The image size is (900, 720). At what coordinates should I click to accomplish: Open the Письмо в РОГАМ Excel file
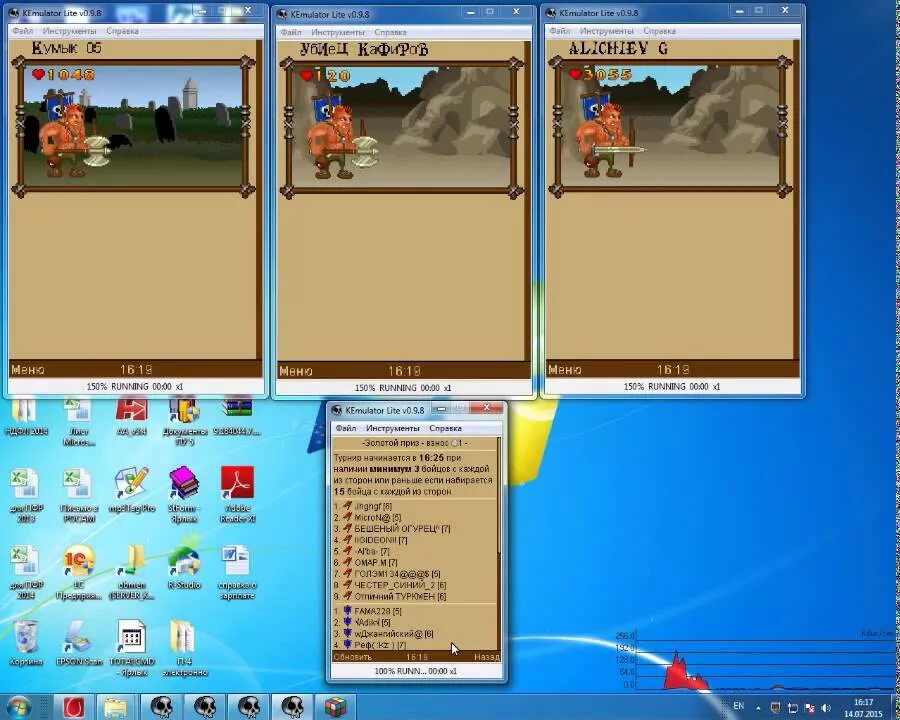79,494
